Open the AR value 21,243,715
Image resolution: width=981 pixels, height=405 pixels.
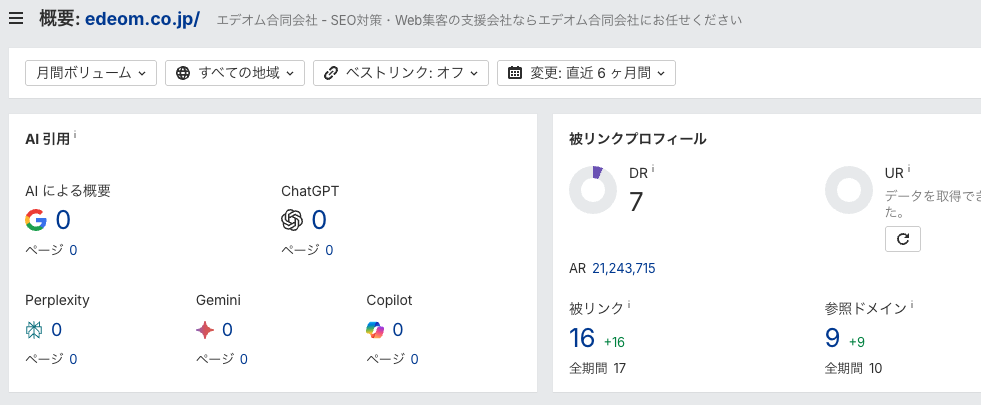624,269
